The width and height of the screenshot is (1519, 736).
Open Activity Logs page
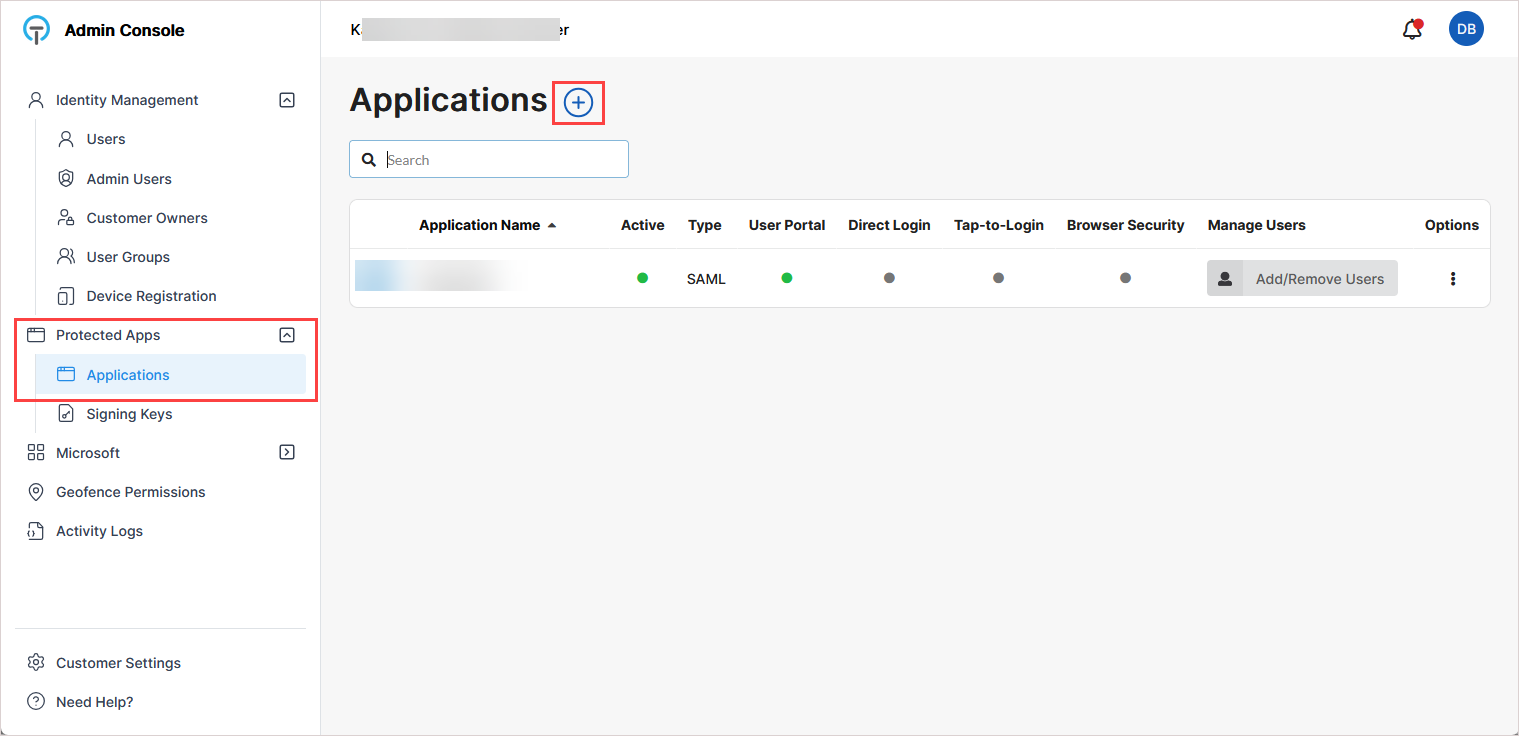[99, 531]
